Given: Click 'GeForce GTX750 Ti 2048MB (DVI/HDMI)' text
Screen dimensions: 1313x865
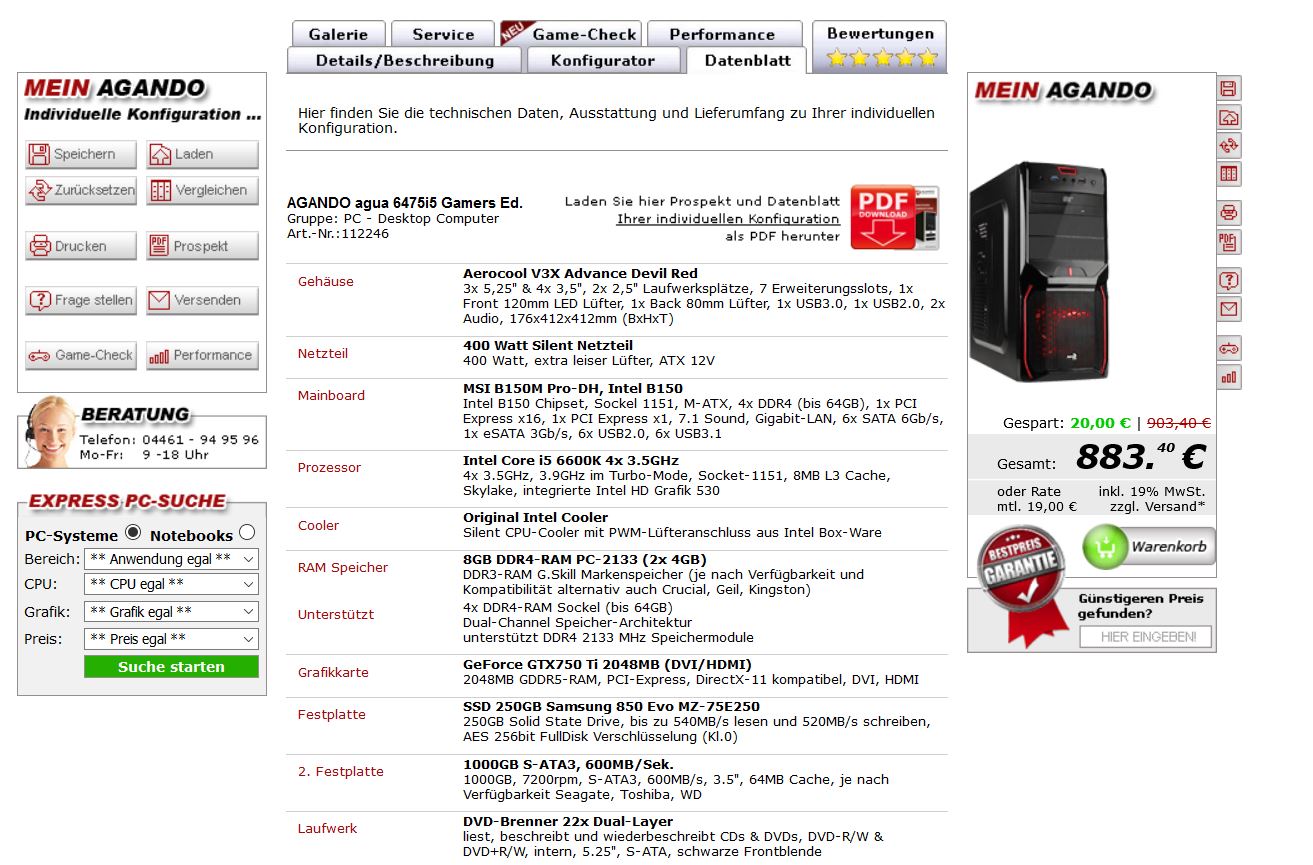Looking at the screenshot, I should coord(607,665).
